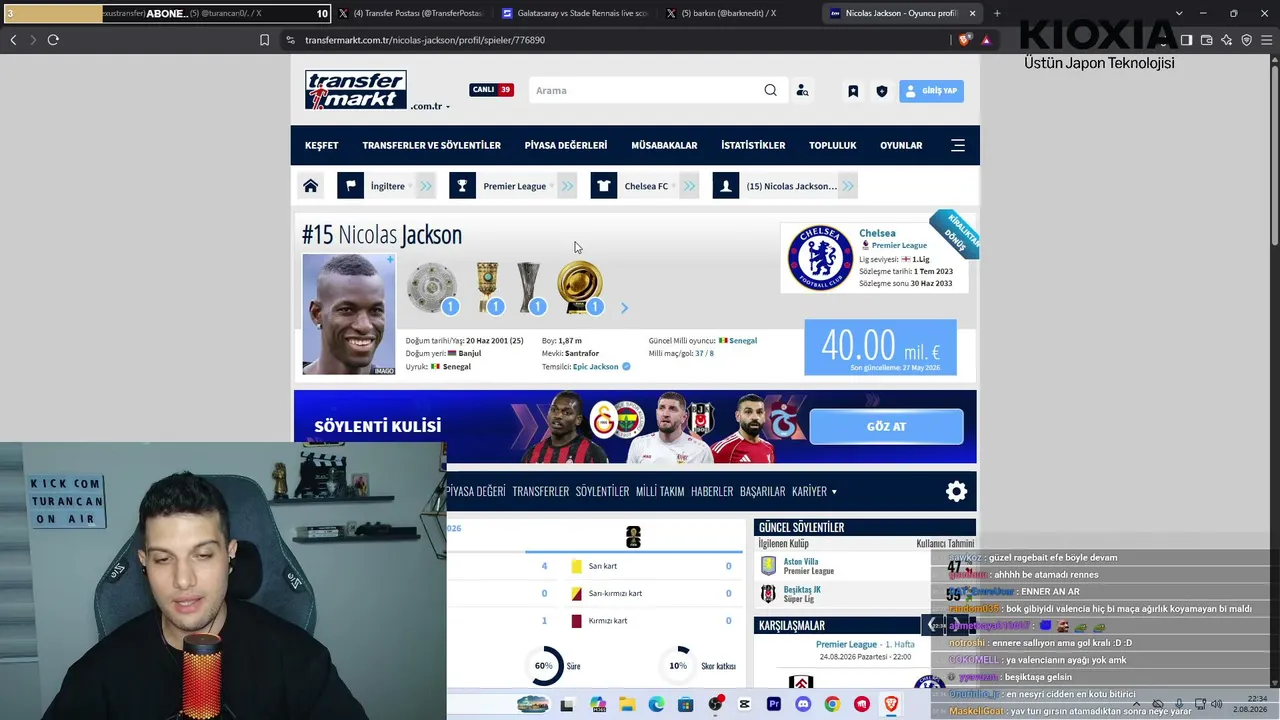This screenshot has width=1280, height=720.
Task: Open Premier League link in club box
Action: click(x=899, y=245)
